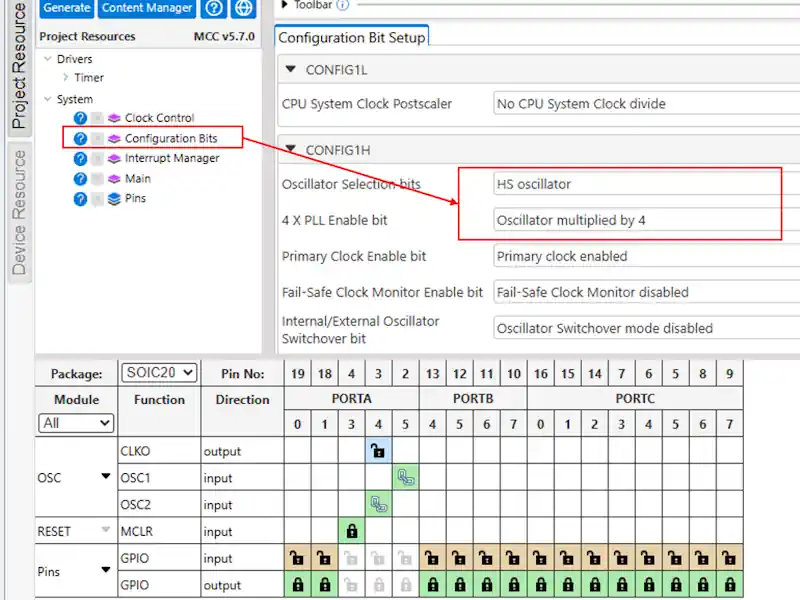
Task: Toggle GPIO input lock for RC3
Action: coord(622,558)
